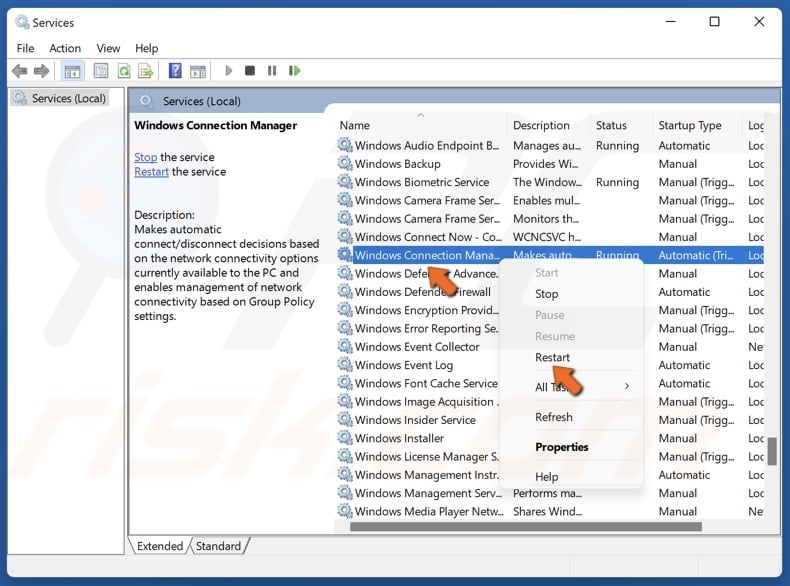Select first Windows Camera Frame Server row

(550, 201)
